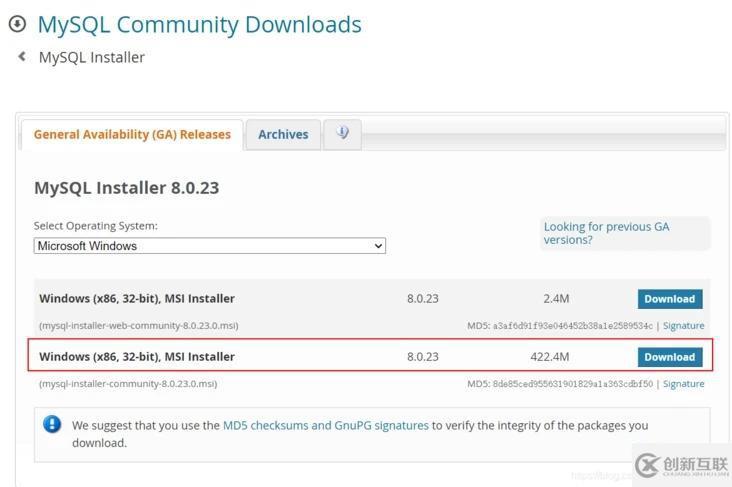Download the 422.4M community installer
Viewport: 732px width, 487px height.
(670, 357)
